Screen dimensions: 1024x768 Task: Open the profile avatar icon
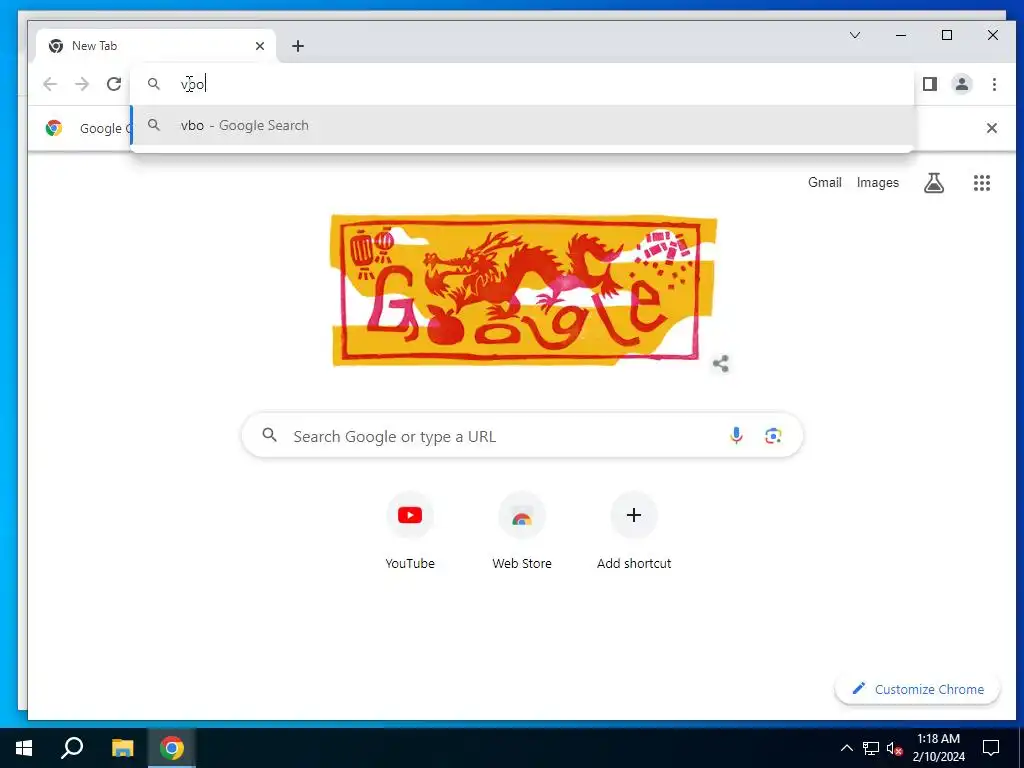point(961,84)
